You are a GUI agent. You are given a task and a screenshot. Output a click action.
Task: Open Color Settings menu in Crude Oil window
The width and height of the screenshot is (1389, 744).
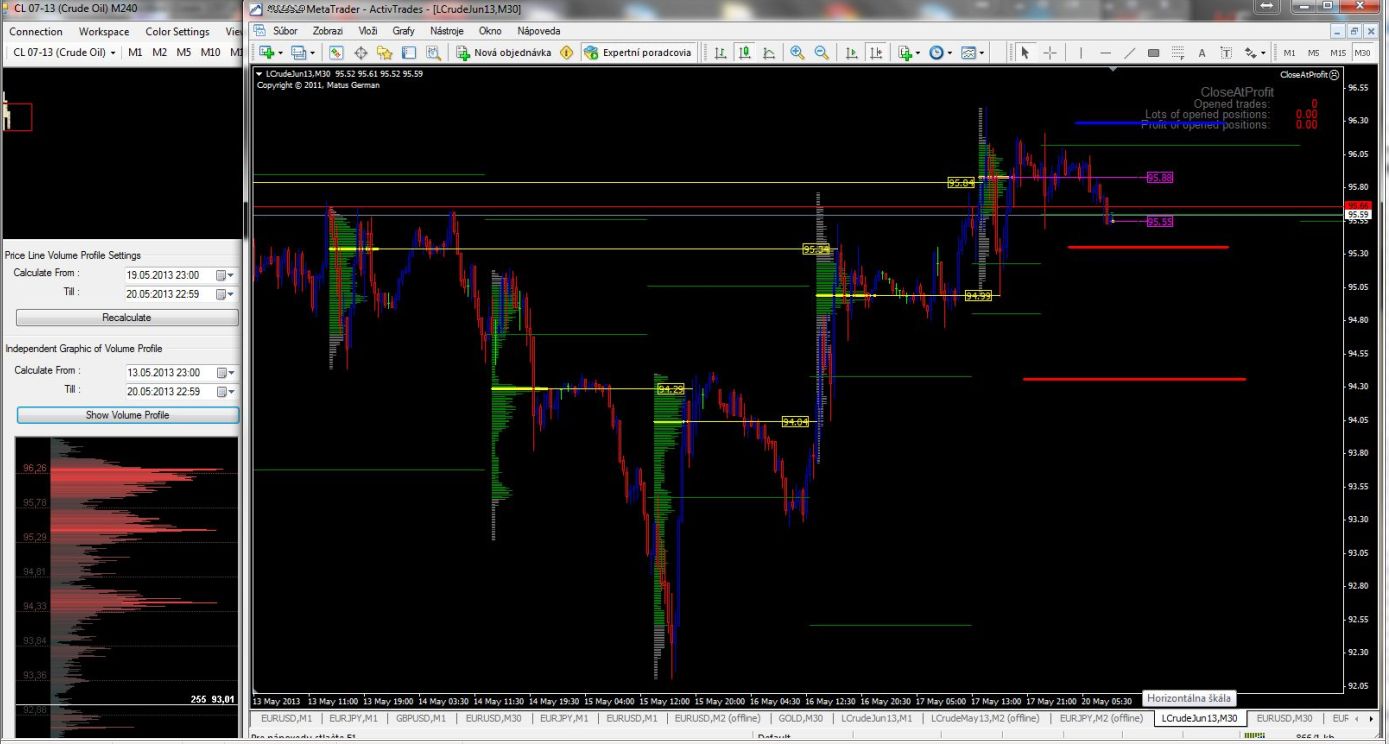(x=177, y=32)
